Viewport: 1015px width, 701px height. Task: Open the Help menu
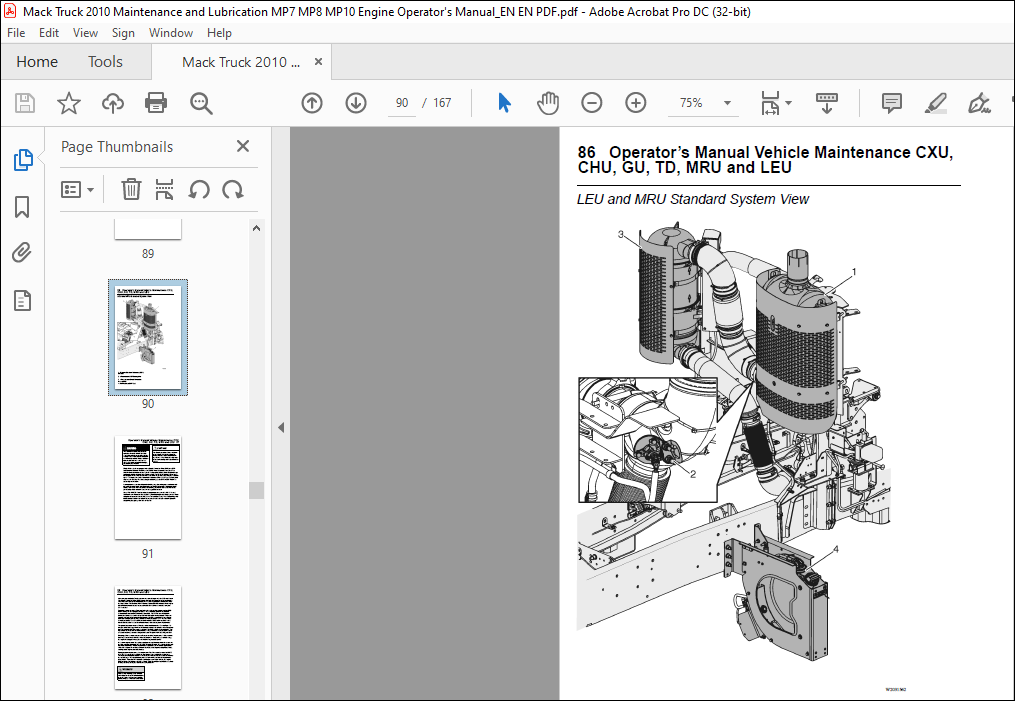point(219,33)
